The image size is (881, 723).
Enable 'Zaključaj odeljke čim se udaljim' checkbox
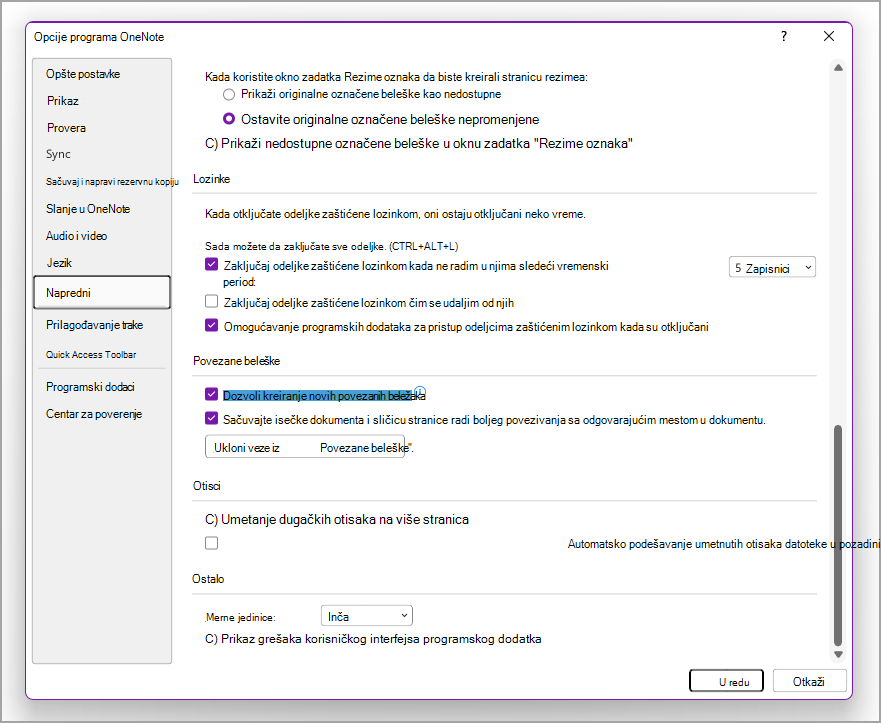coord(211,302)
